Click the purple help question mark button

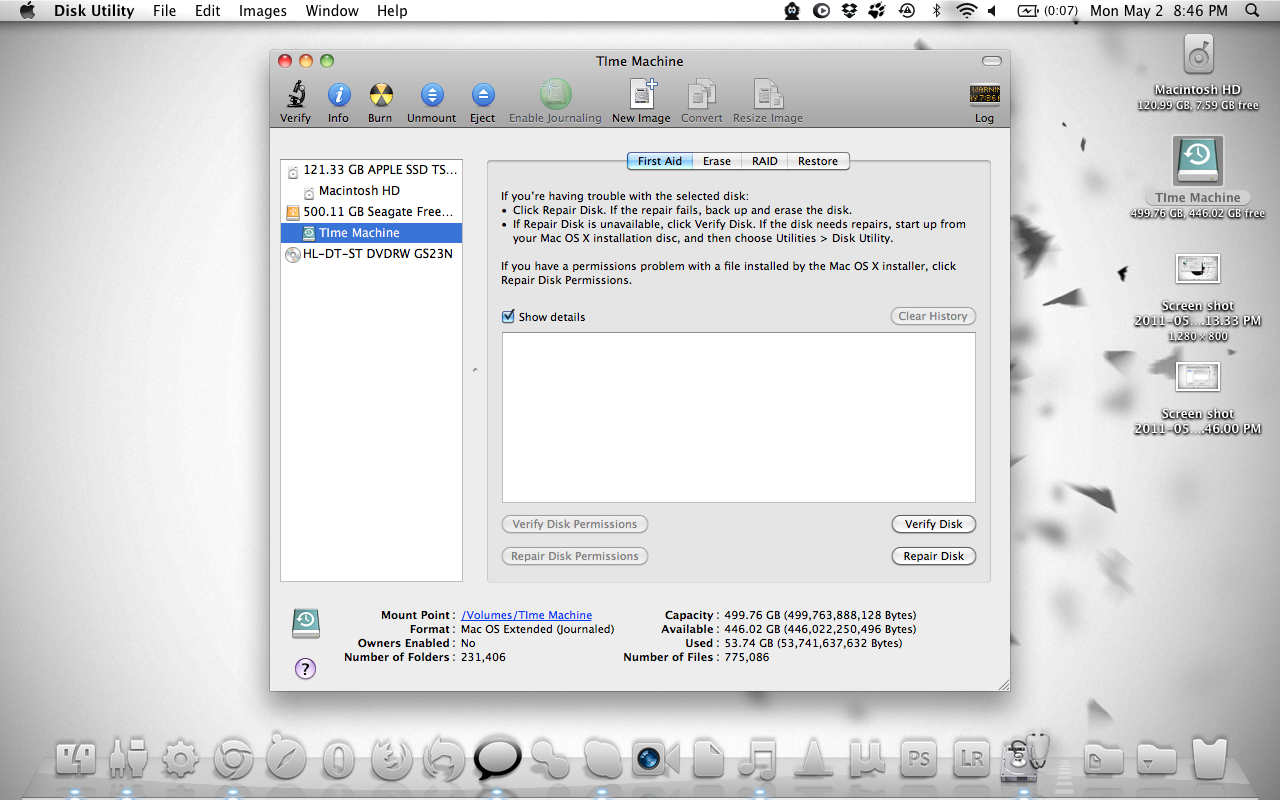(306, 669)
